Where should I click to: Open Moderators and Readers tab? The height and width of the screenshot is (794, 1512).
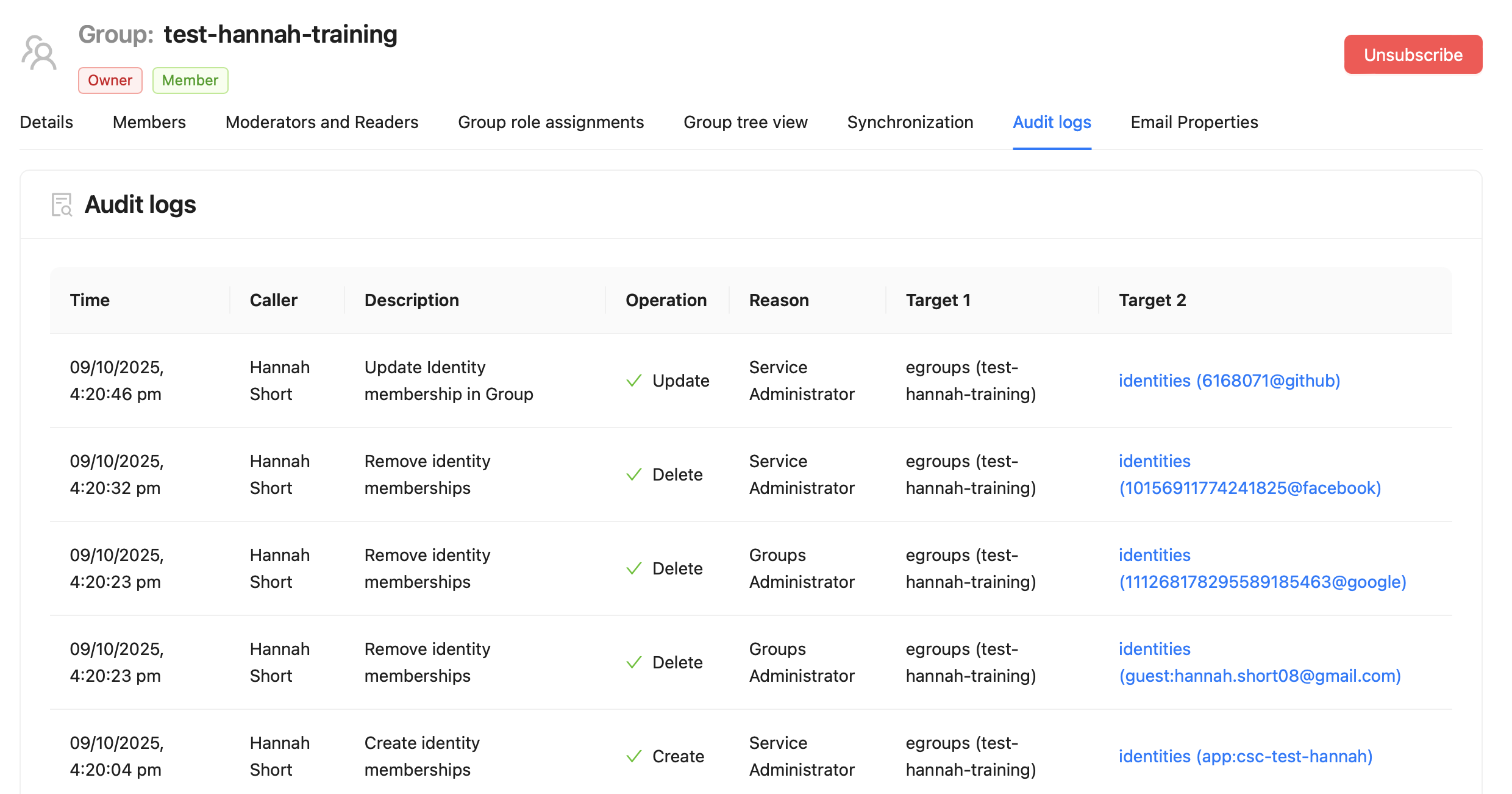(322, 122)
